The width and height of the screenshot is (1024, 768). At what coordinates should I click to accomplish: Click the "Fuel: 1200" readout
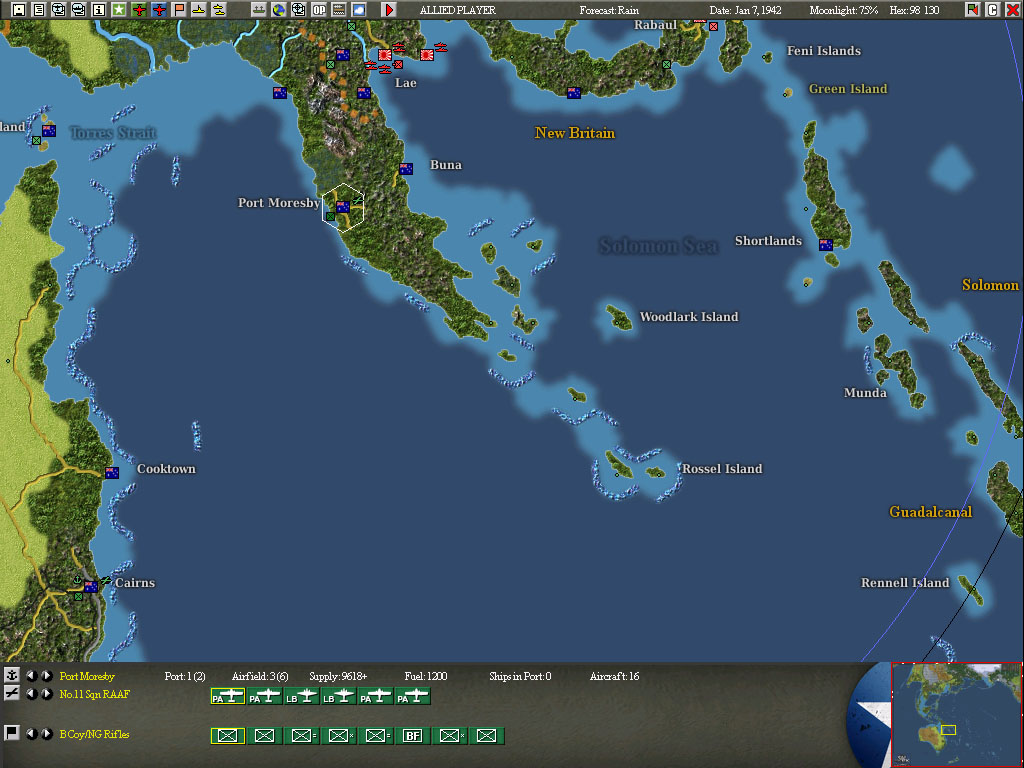coord(426,676)
